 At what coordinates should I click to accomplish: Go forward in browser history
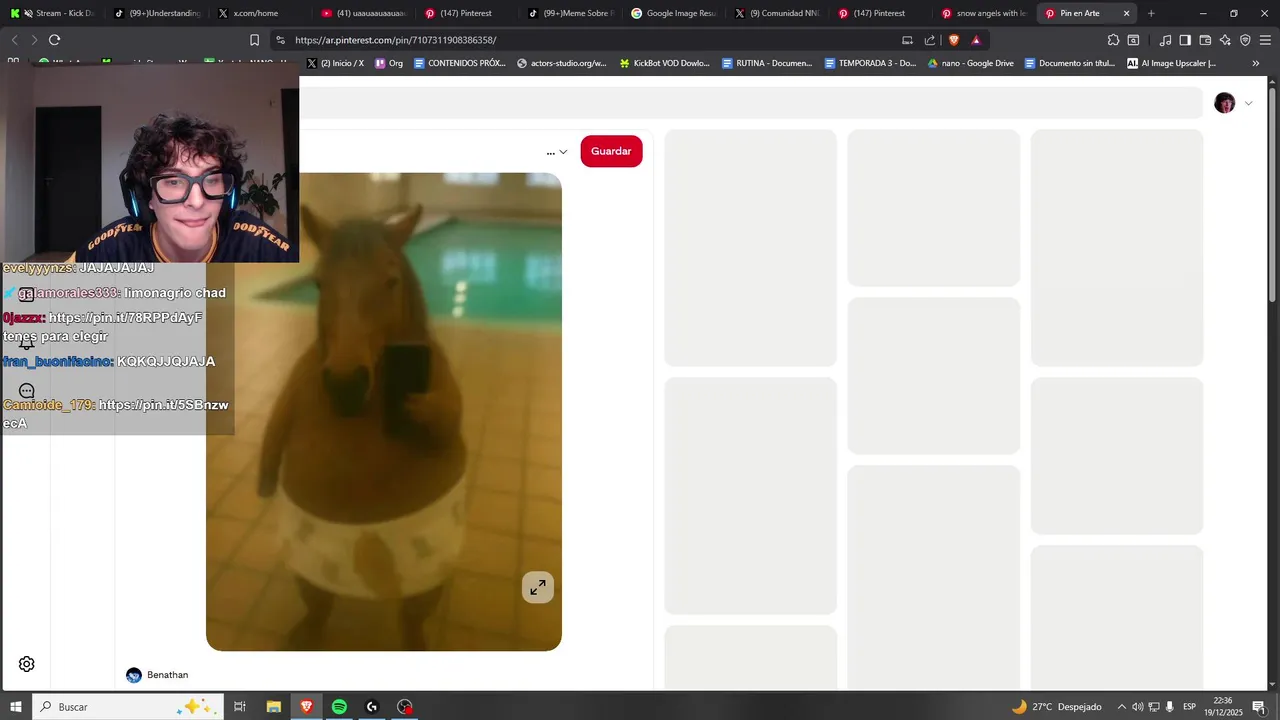pyautogui.click(x=34, y=40)
